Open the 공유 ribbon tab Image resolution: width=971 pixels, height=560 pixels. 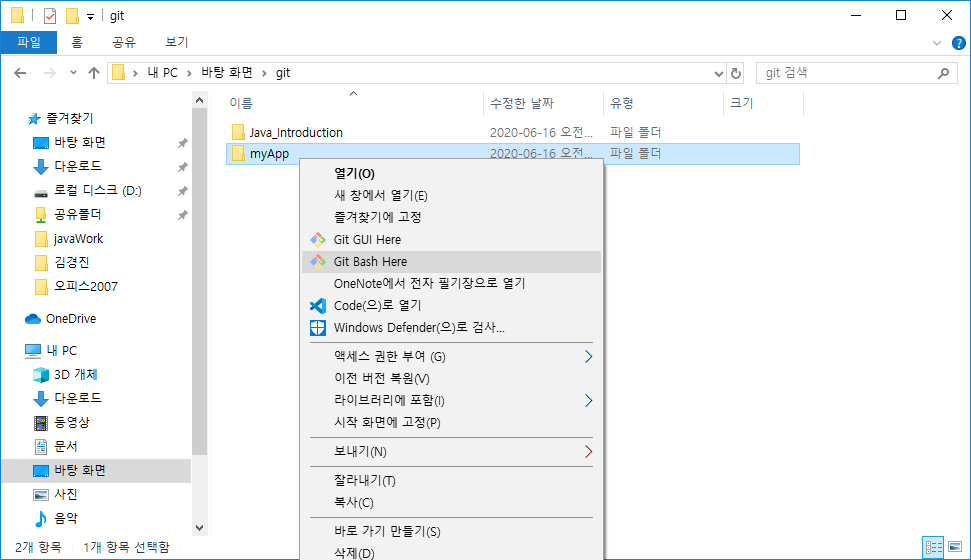[124, 42]
